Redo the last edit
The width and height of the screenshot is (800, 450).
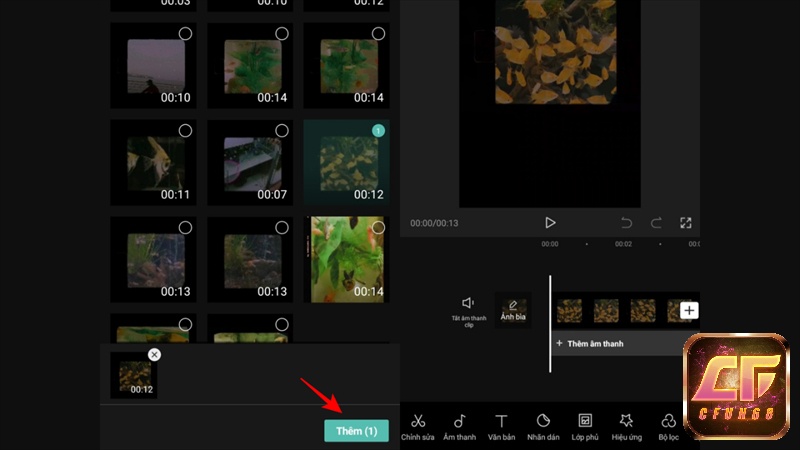point(656,223)
